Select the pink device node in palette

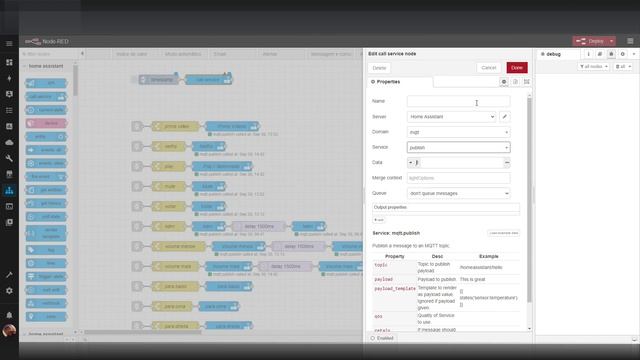click(x=46, y=123)
